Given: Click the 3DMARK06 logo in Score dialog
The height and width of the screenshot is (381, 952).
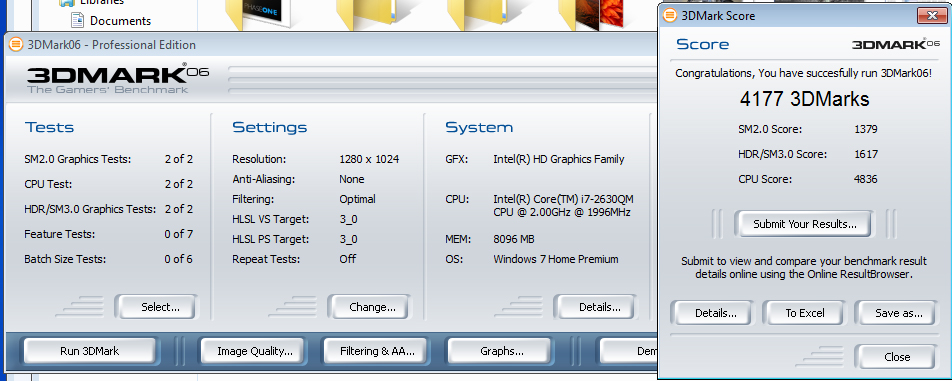Looking at the screenshot, I should click(897, 44).
